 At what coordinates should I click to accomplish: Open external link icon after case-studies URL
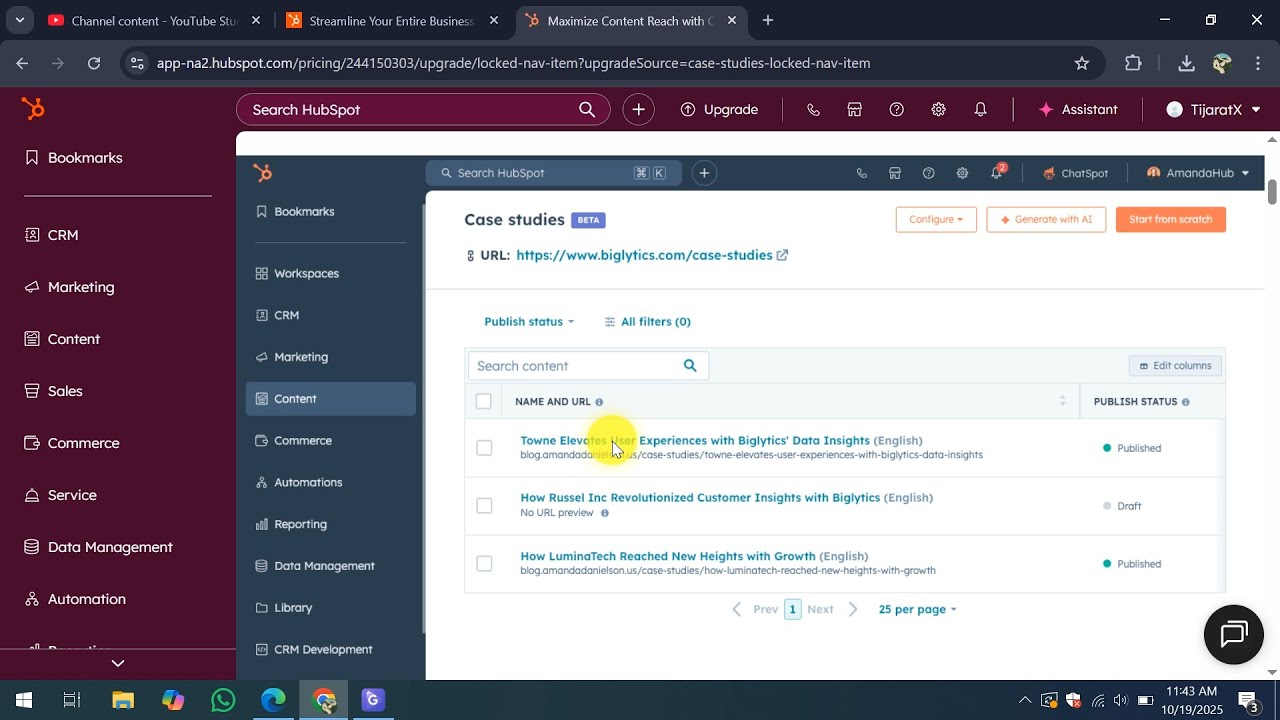click(x=782, y=255)
